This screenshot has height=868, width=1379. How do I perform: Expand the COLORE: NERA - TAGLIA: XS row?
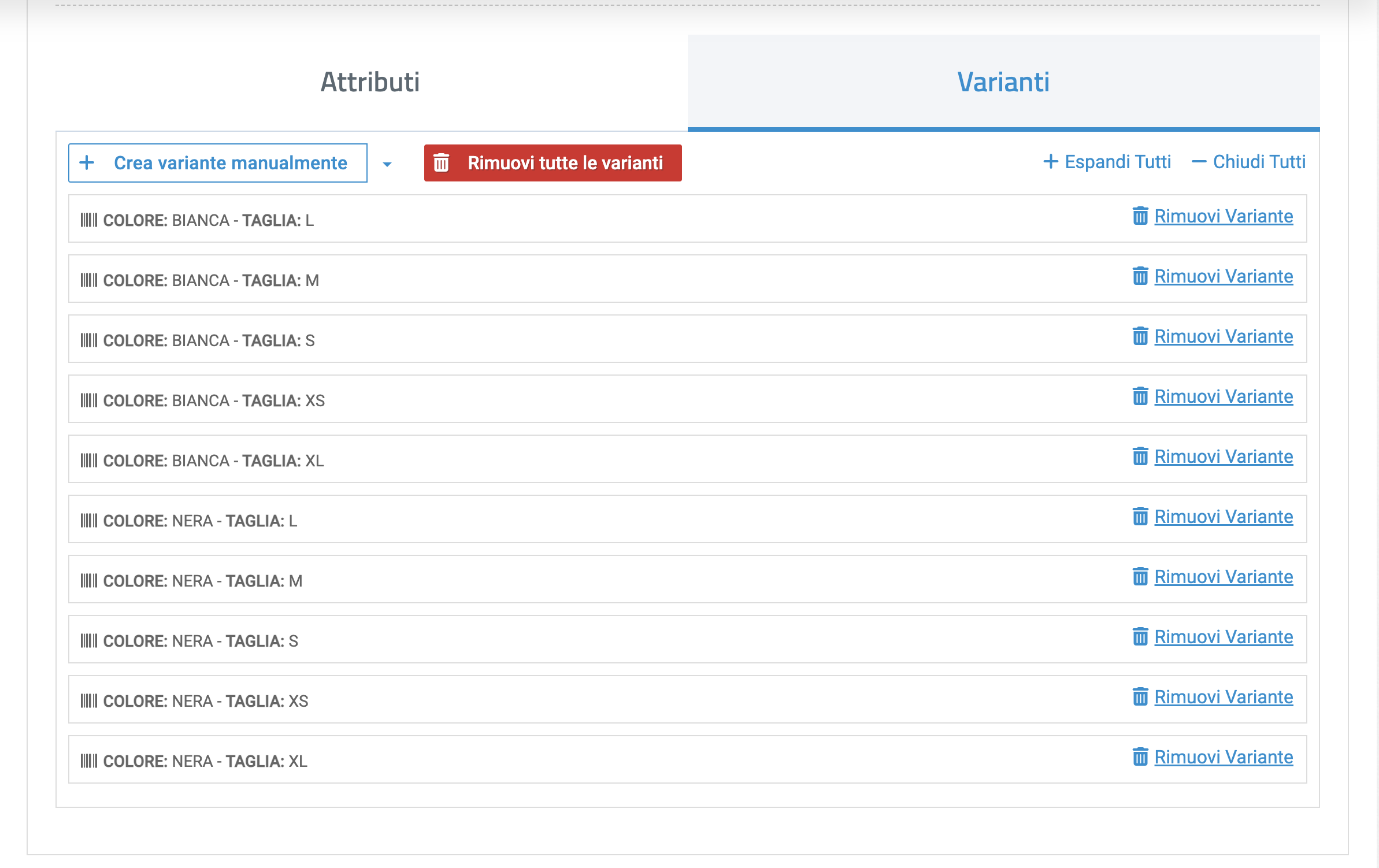(688, 699)
